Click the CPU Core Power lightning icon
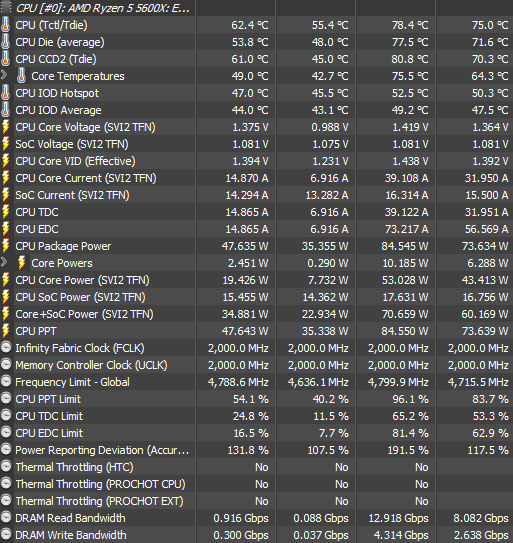 [x=5, y=279]
